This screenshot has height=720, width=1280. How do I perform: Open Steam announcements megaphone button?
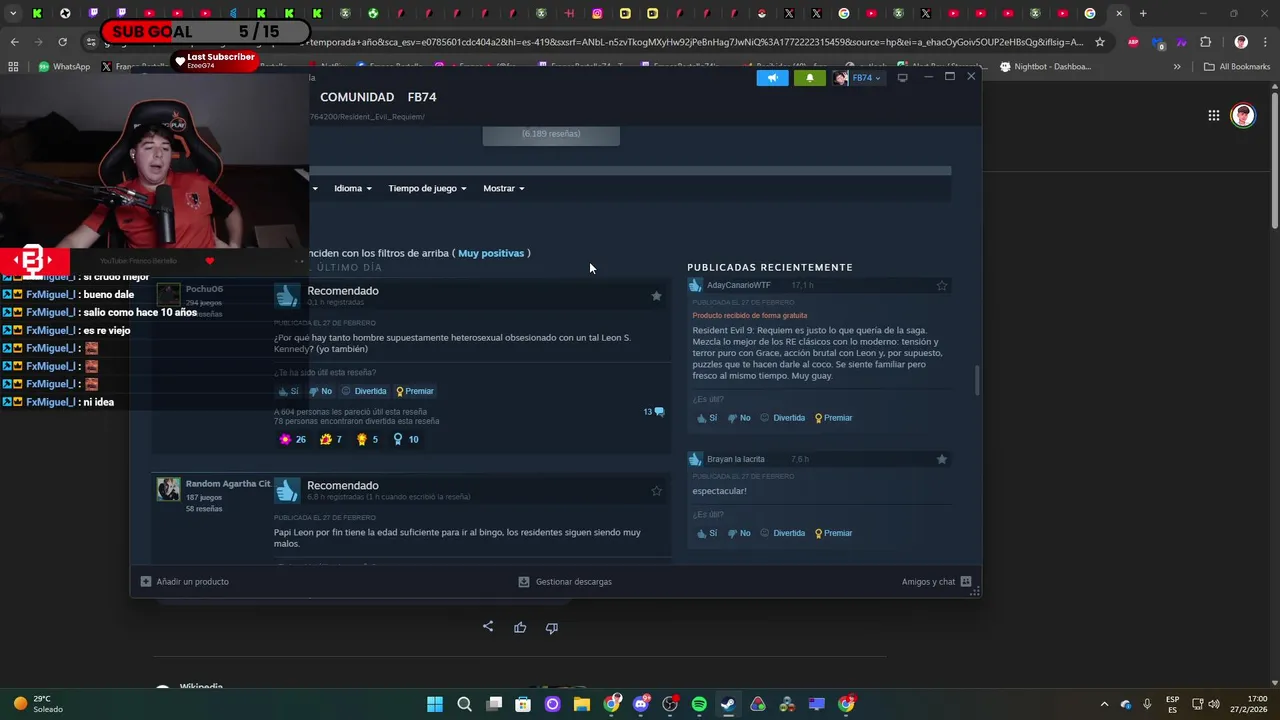coord(772,77)
